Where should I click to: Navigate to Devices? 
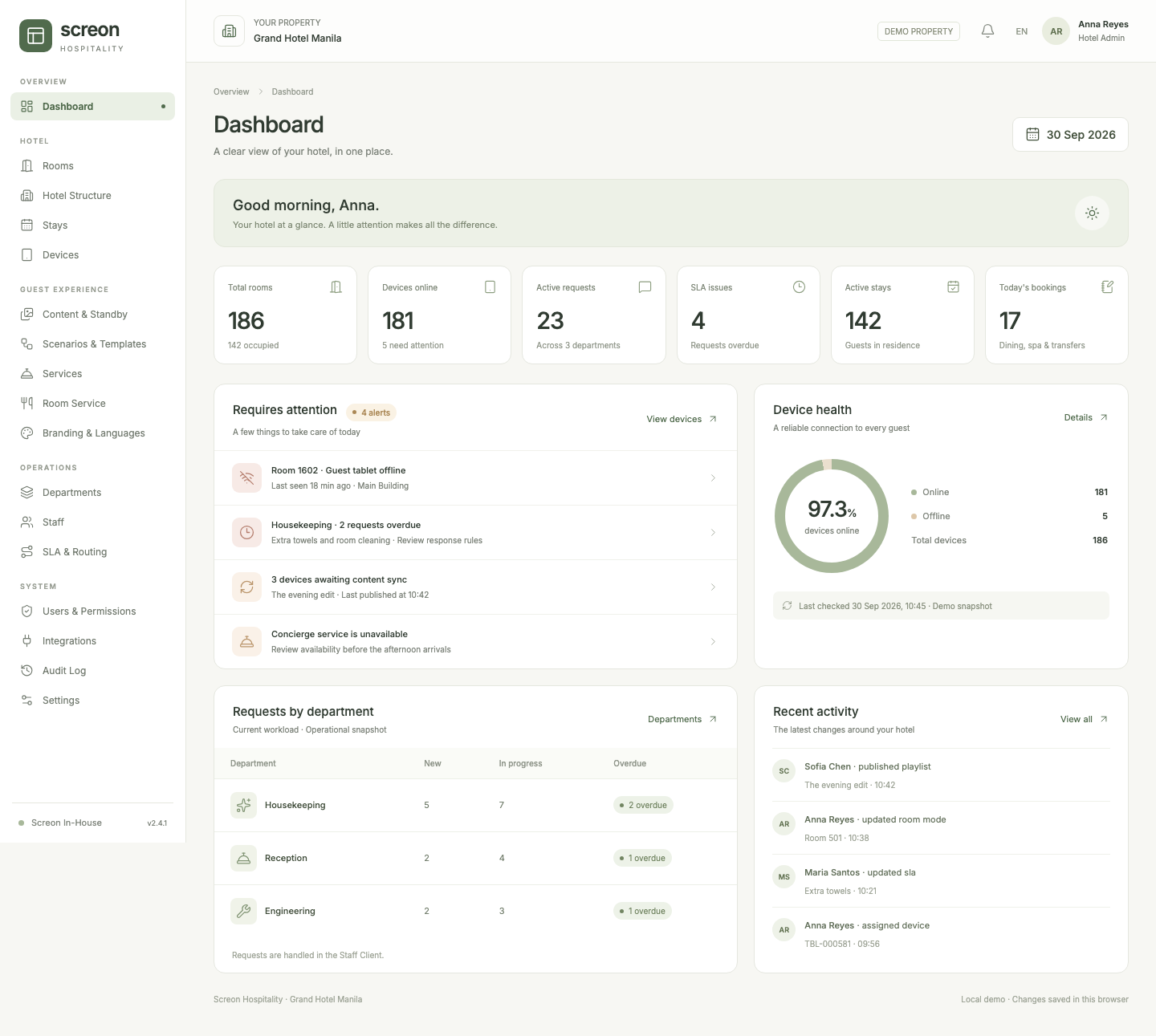click(x=92, y=255)
